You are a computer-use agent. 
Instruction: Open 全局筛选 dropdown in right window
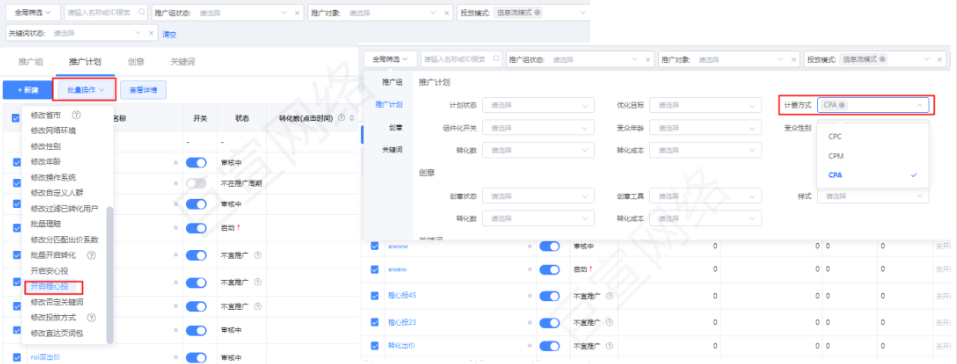[391, 60]
